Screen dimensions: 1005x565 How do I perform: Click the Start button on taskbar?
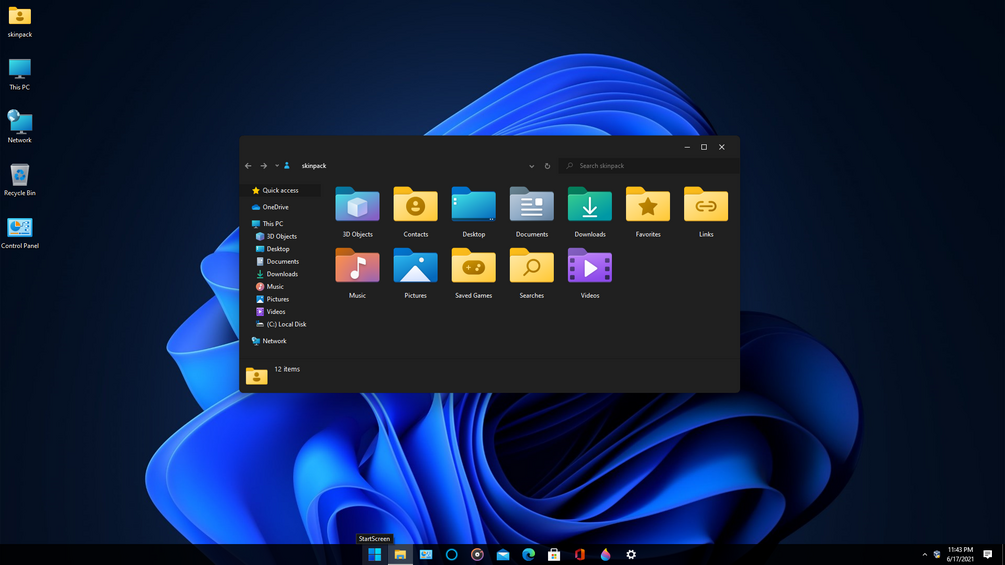374,555
